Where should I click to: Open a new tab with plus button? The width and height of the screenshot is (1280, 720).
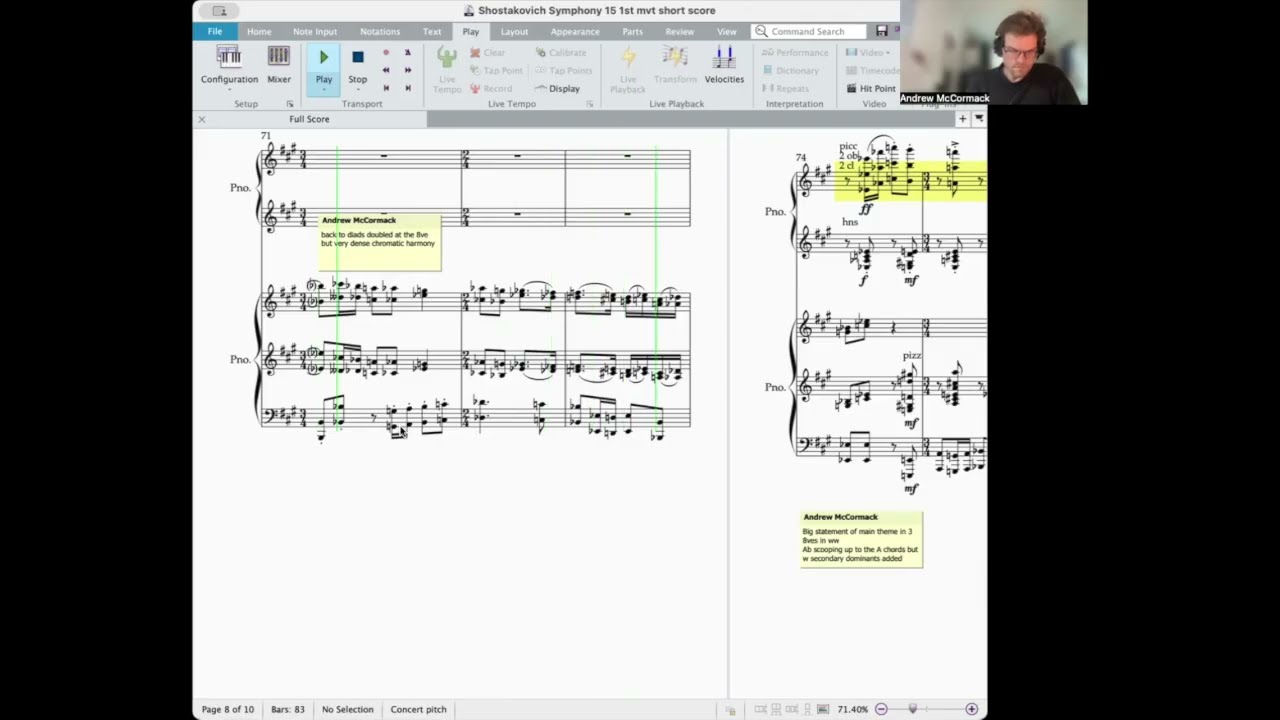962,119
